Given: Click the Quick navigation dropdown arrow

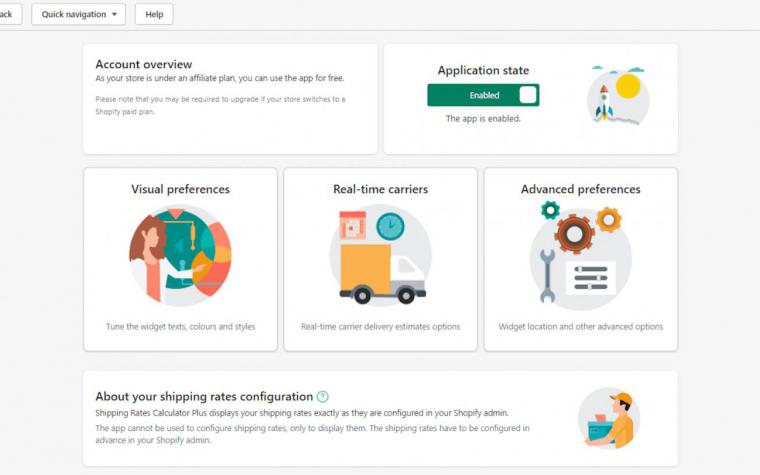Looking at the screenshot, I should pos(114,15).
